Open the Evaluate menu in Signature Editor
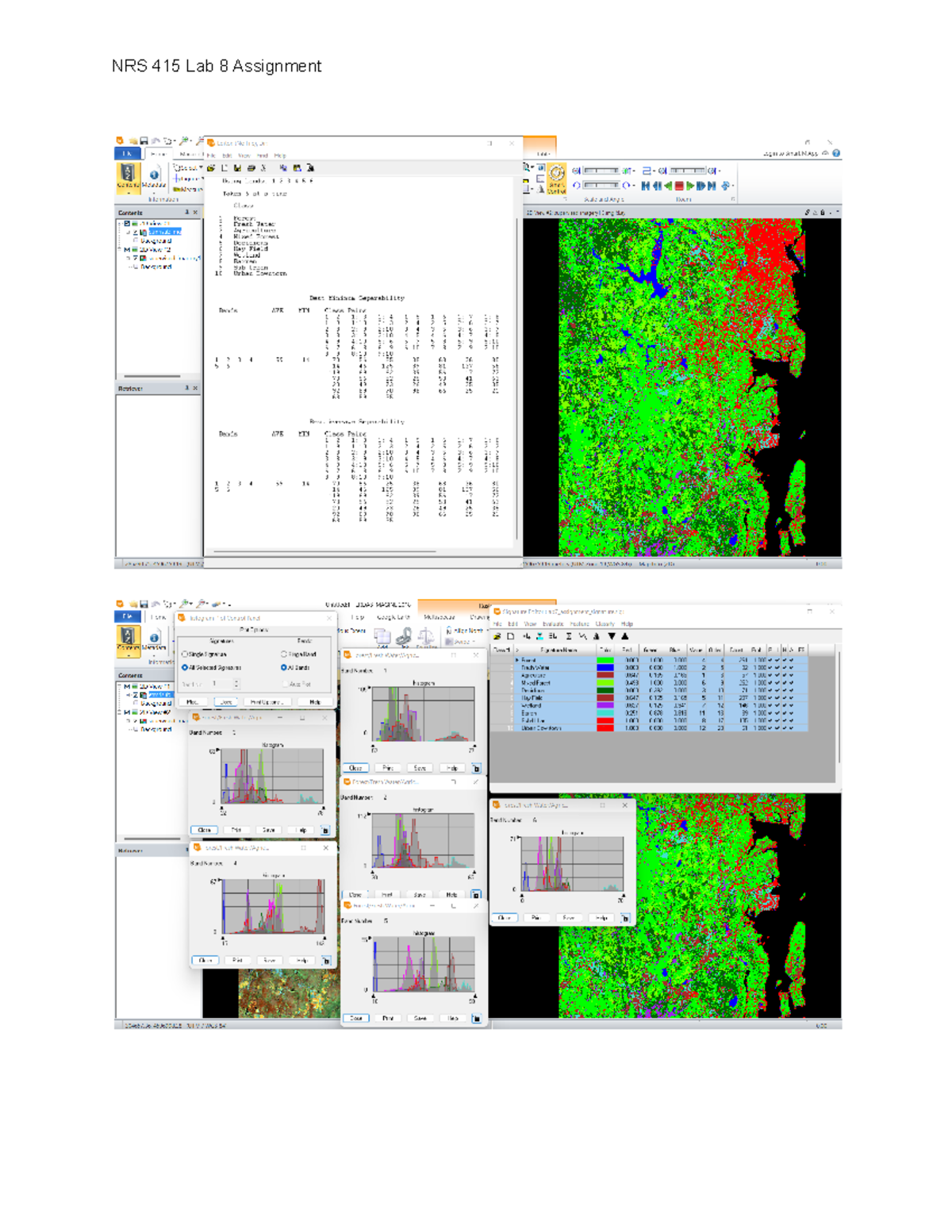 pyautogui.click(x=551, y=624)
